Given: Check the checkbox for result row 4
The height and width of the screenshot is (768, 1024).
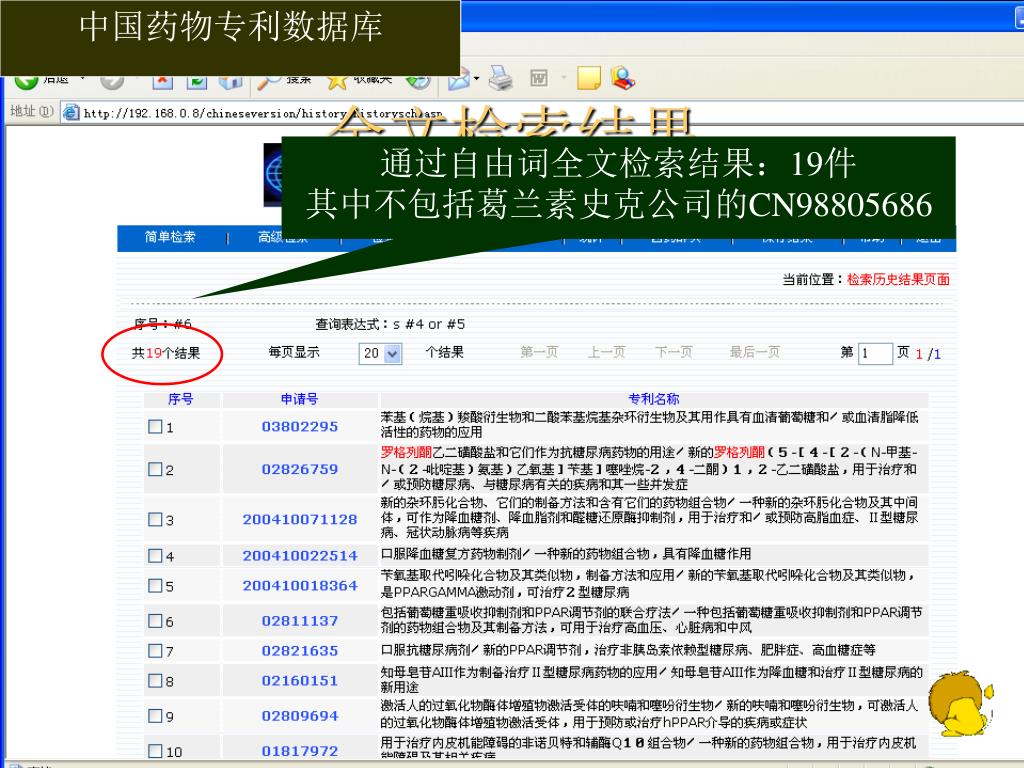Looking at the screenshot, I should tap(155, 556).
